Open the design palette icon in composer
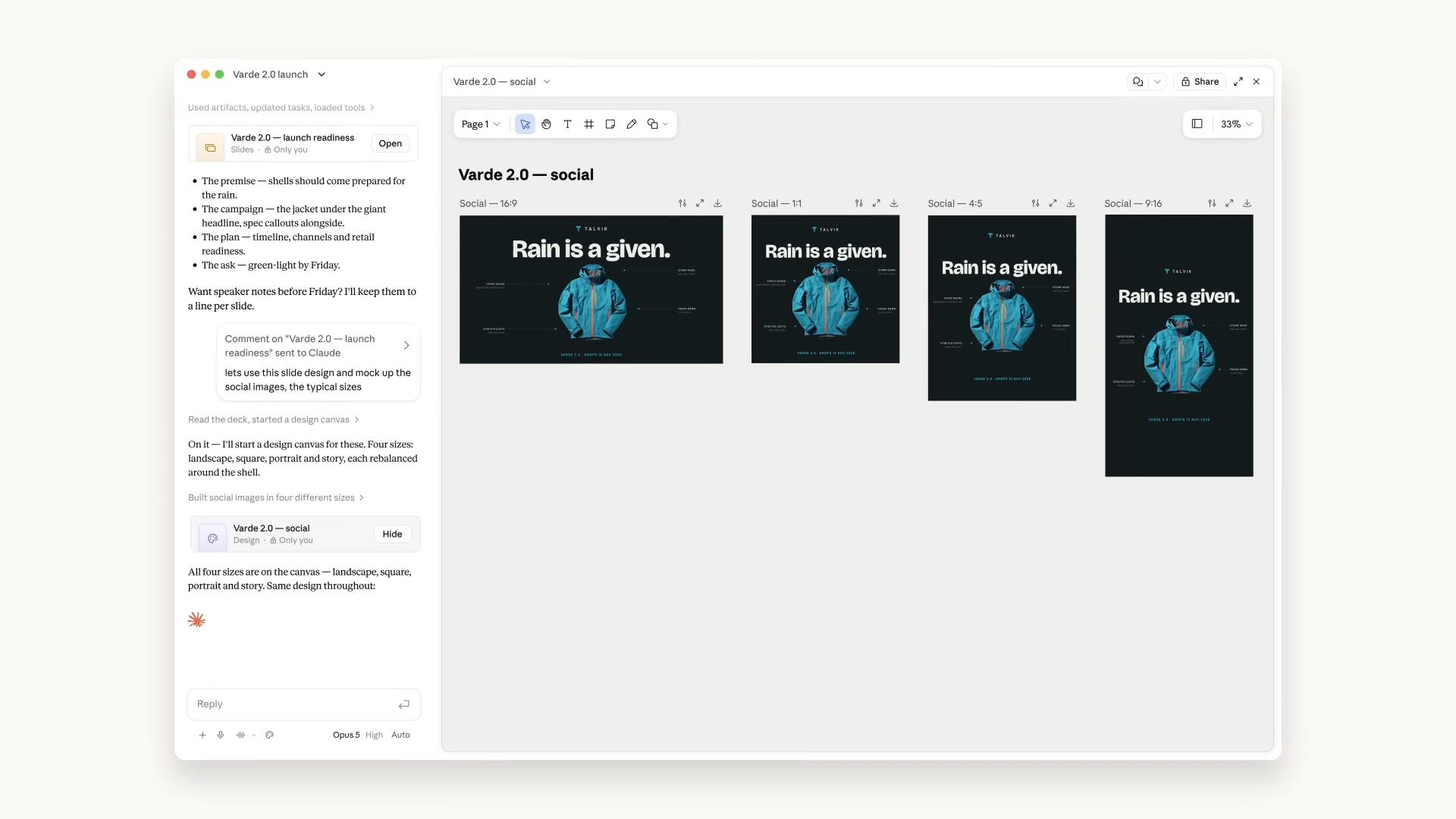The width and height of the screenshot is (1456, 819). tap(269, 735)
